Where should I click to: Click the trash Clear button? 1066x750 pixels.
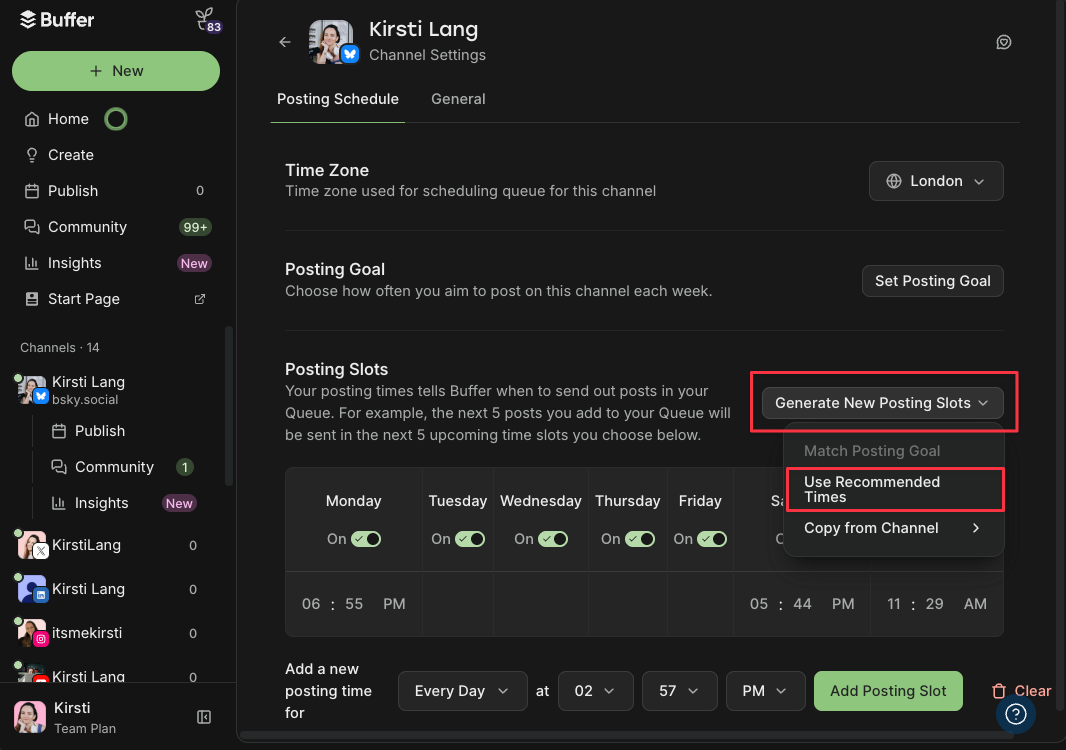coord(1021,691)
